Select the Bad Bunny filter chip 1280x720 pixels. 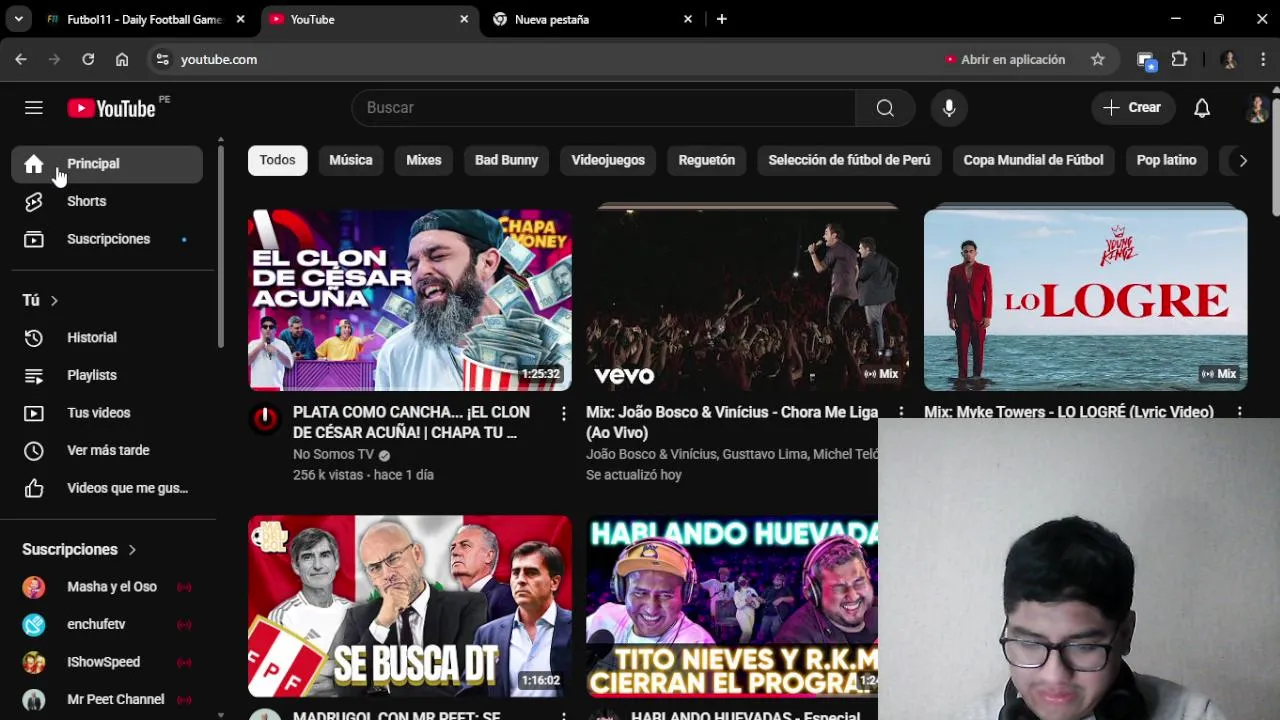506,160
